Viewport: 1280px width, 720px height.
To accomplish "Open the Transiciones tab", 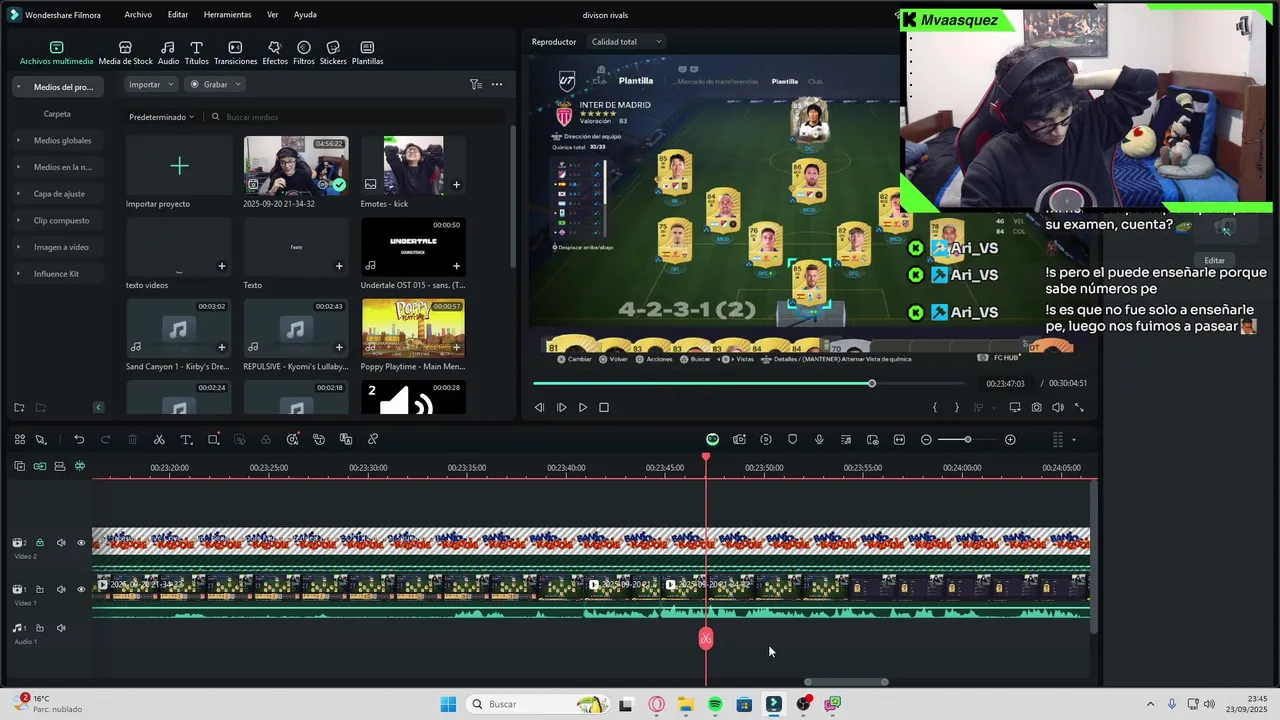I will 235,53.
